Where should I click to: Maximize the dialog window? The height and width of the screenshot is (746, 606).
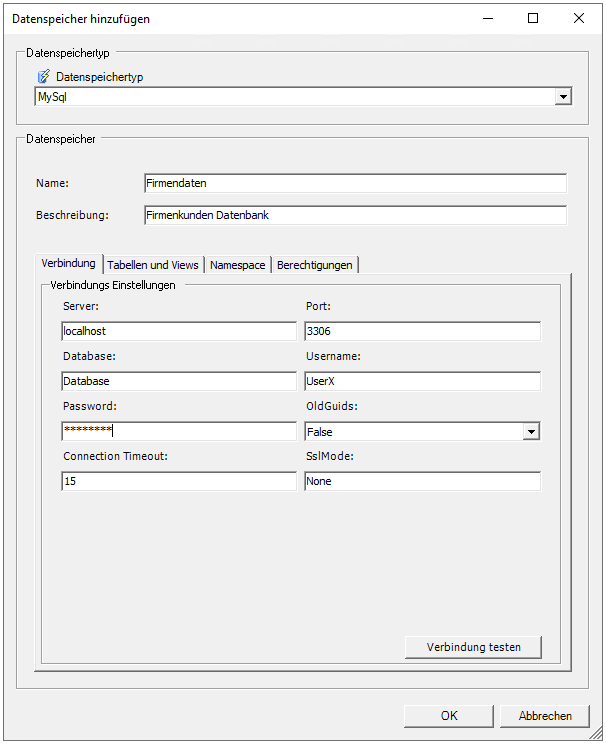(533, 18)
